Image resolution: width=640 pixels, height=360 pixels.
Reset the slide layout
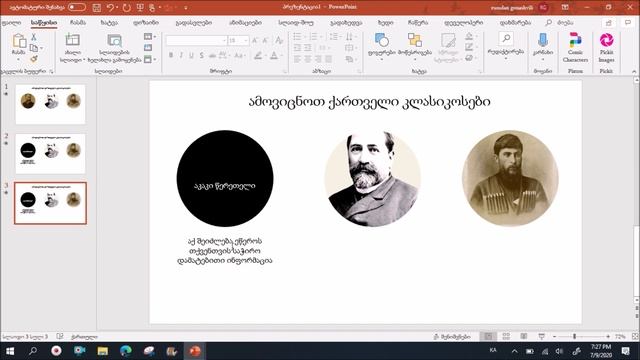click(148, 48)
